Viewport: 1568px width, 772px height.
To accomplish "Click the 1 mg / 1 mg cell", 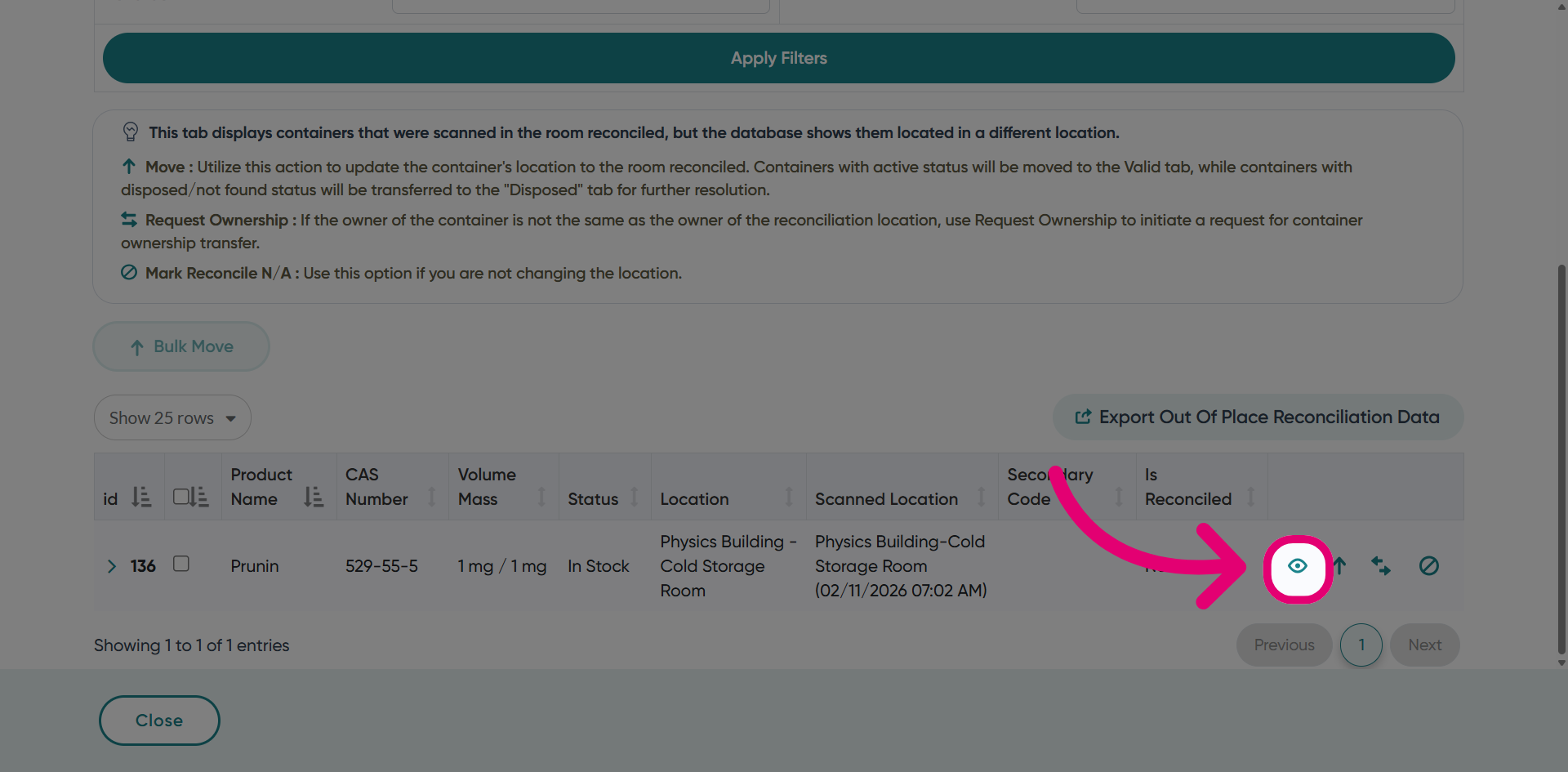I will [x=501, y=566].
